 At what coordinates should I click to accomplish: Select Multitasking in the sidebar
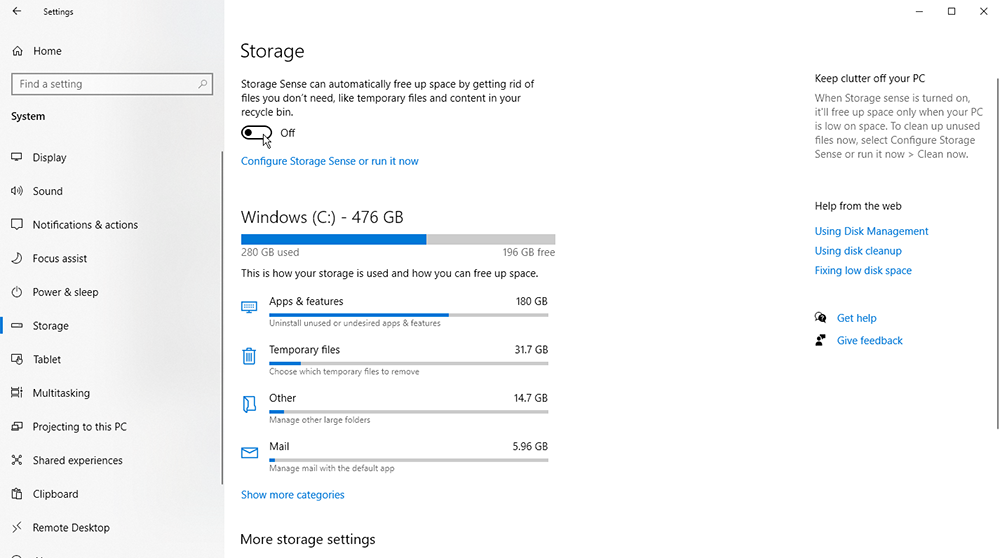[x=61, y=393]
